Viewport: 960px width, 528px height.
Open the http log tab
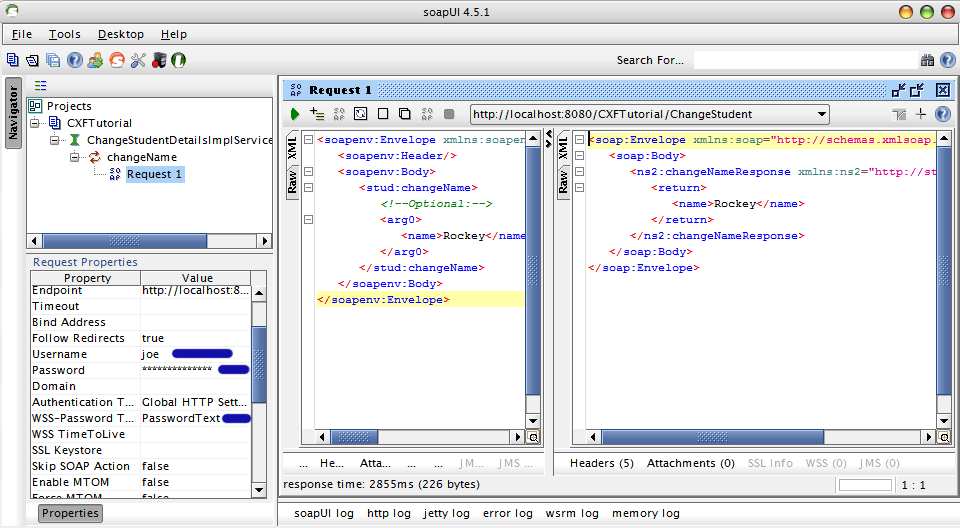[388, 513]
